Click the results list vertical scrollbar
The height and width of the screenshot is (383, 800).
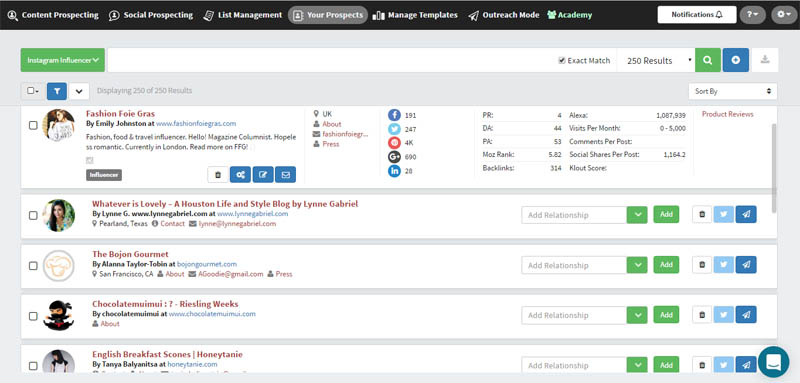773,168
